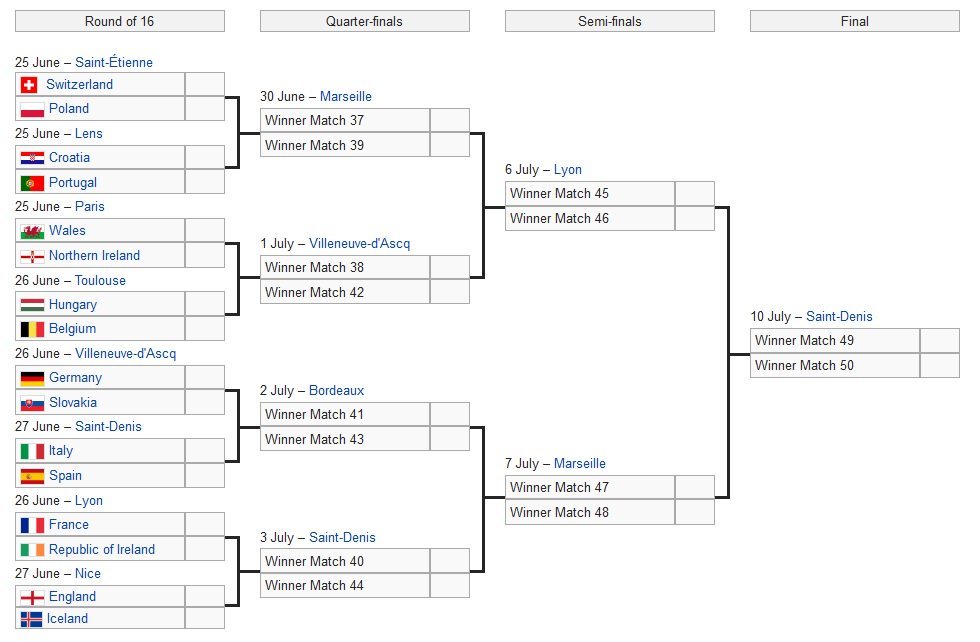Click the Portugal flag icon
This screenshot has width=980, height=642.
(32, 183)
